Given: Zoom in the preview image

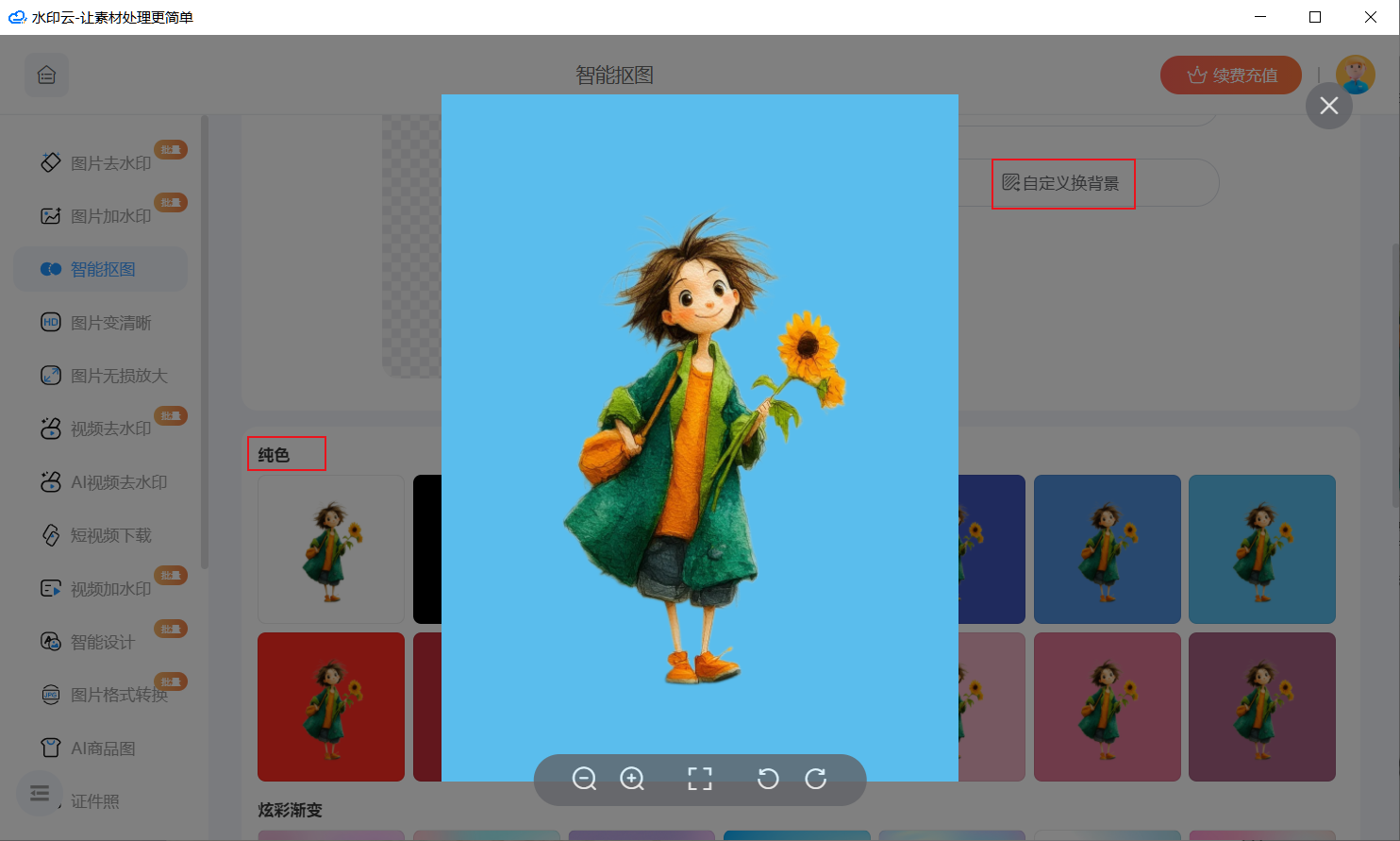Looking at the screenshot, I should tap(632, 779).
